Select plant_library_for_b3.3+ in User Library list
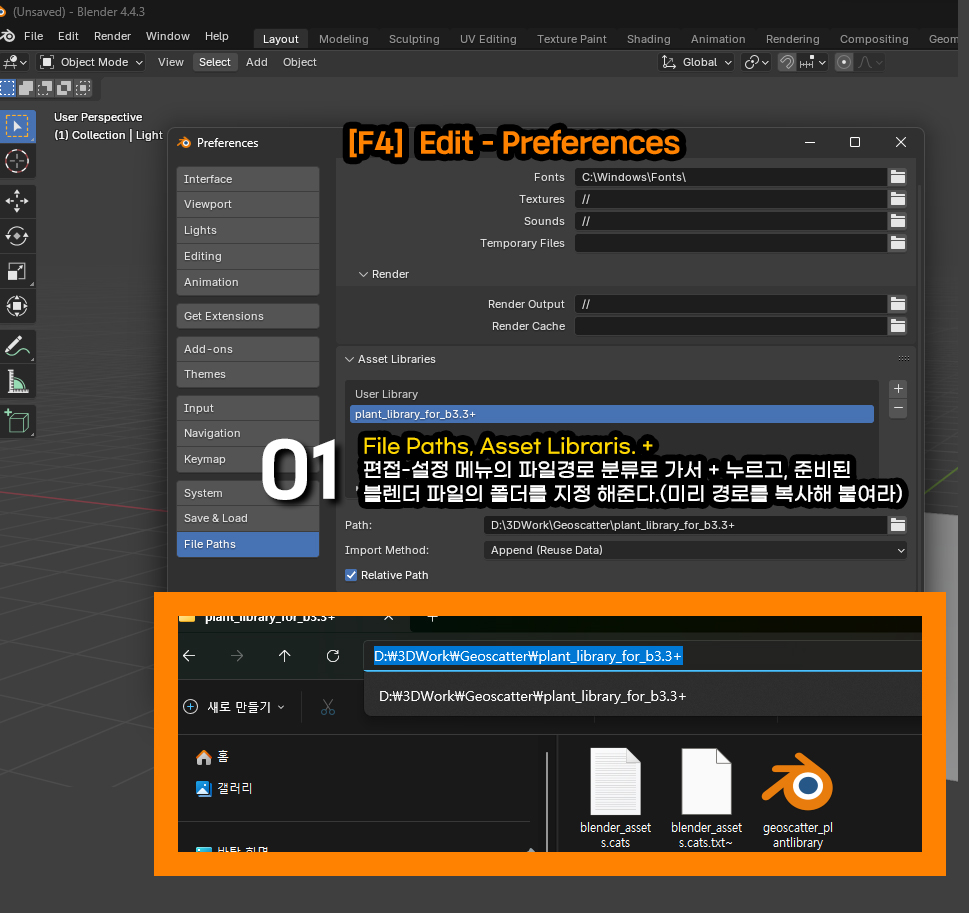969x913 pixels. (x=612, y=414)
